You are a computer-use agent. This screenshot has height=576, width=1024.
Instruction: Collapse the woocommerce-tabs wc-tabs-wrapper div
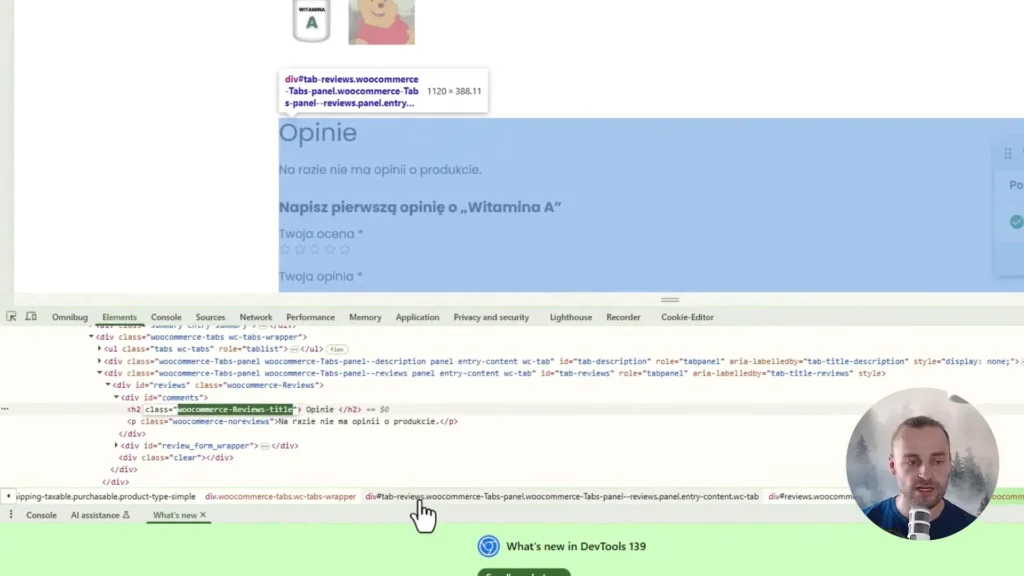pos(91,337)
